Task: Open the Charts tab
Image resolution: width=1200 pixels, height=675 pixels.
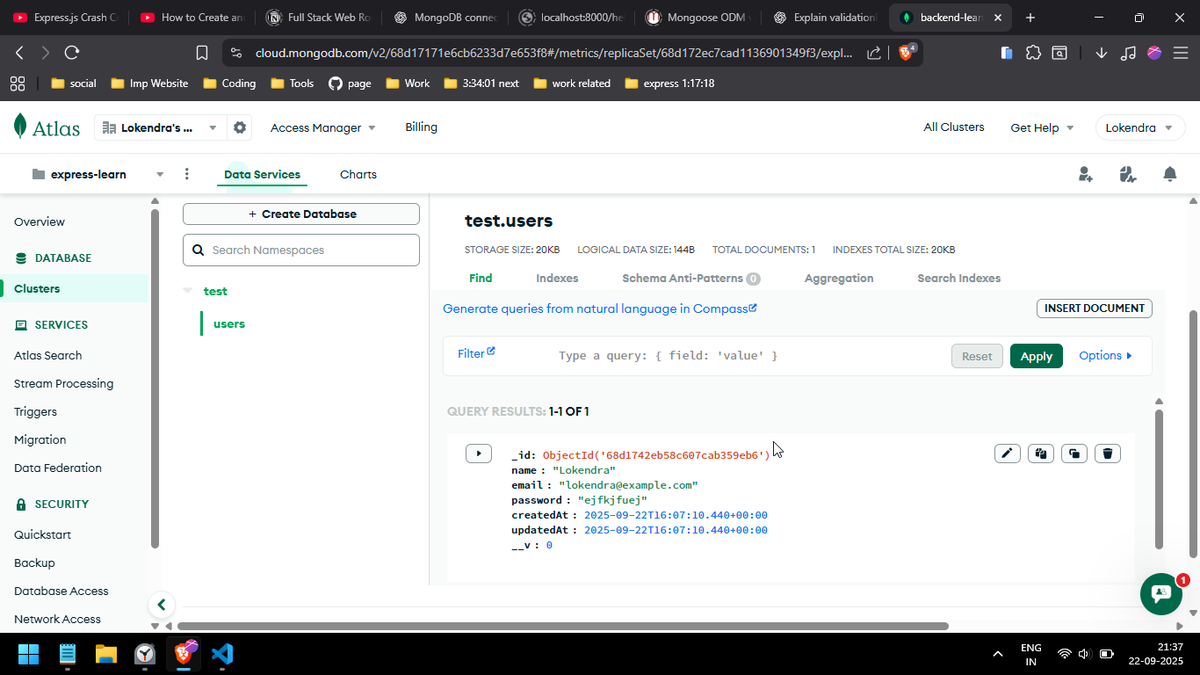Action: click(358, 174)
